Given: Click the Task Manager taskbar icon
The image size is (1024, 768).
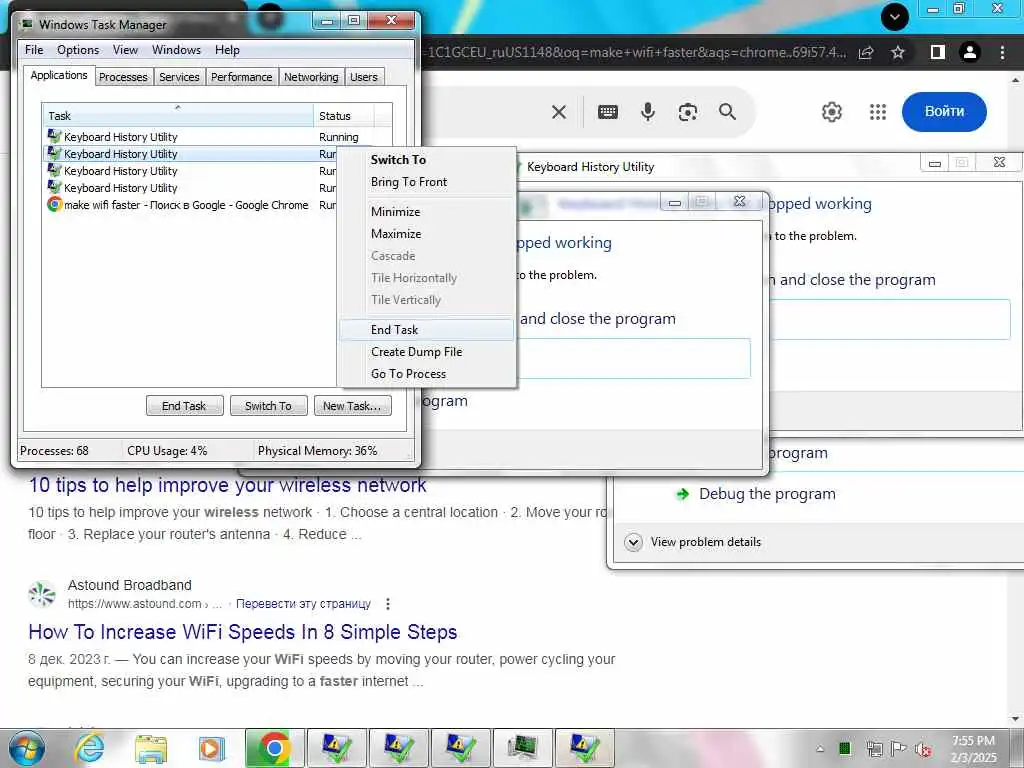Looking at the screenshot, I should 523,748.
